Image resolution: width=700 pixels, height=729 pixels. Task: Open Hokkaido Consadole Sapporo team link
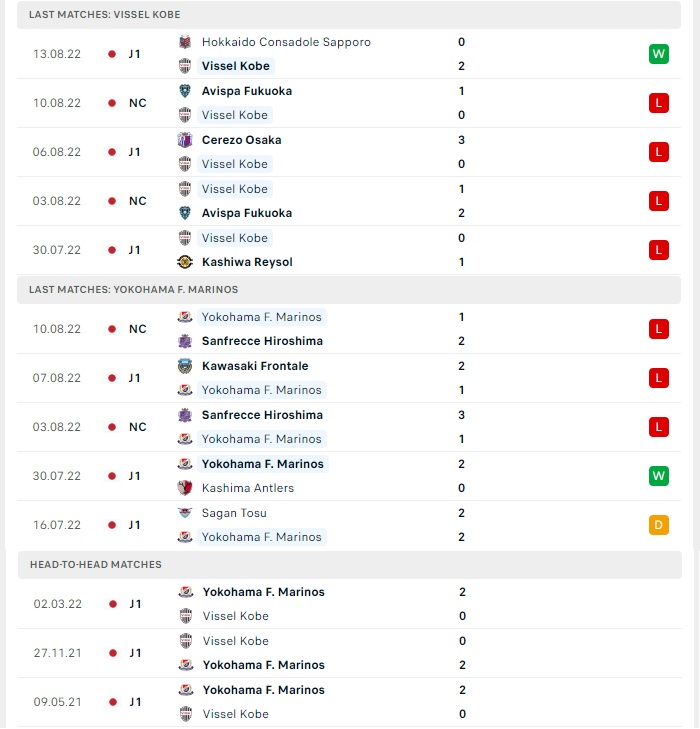coord(286,42)
